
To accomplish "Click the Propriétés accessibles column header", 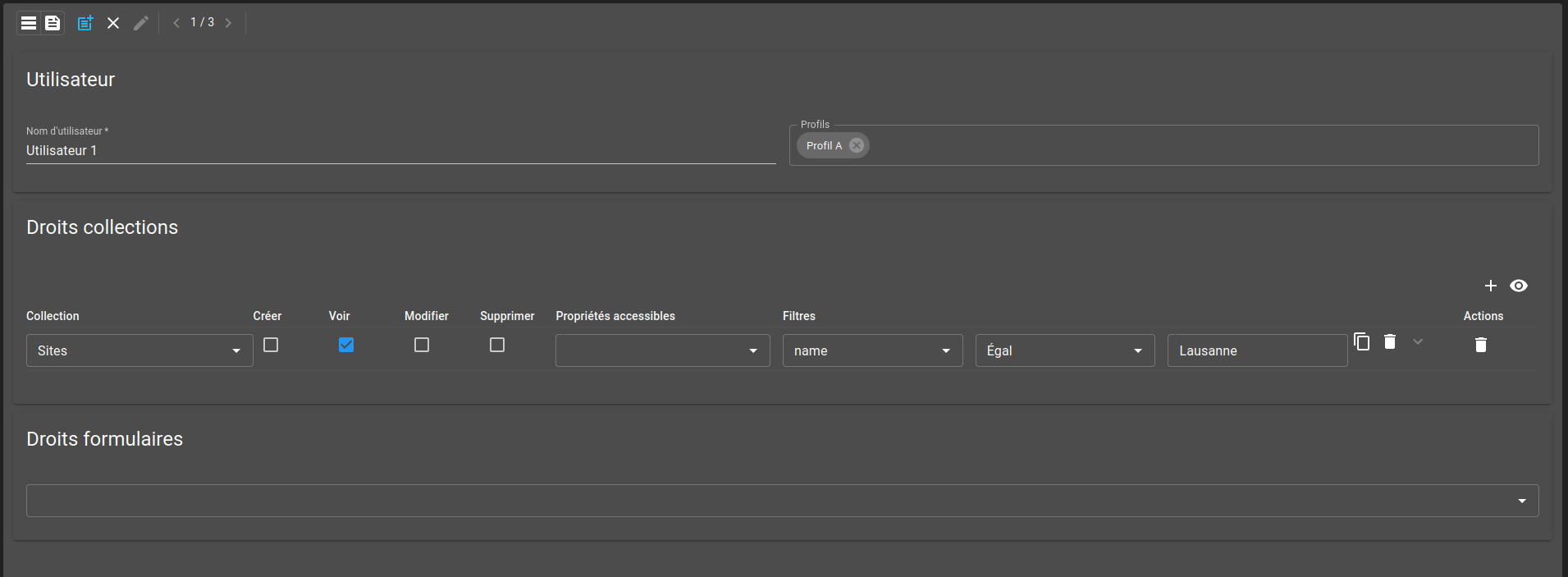I will [x=615, y=316].
